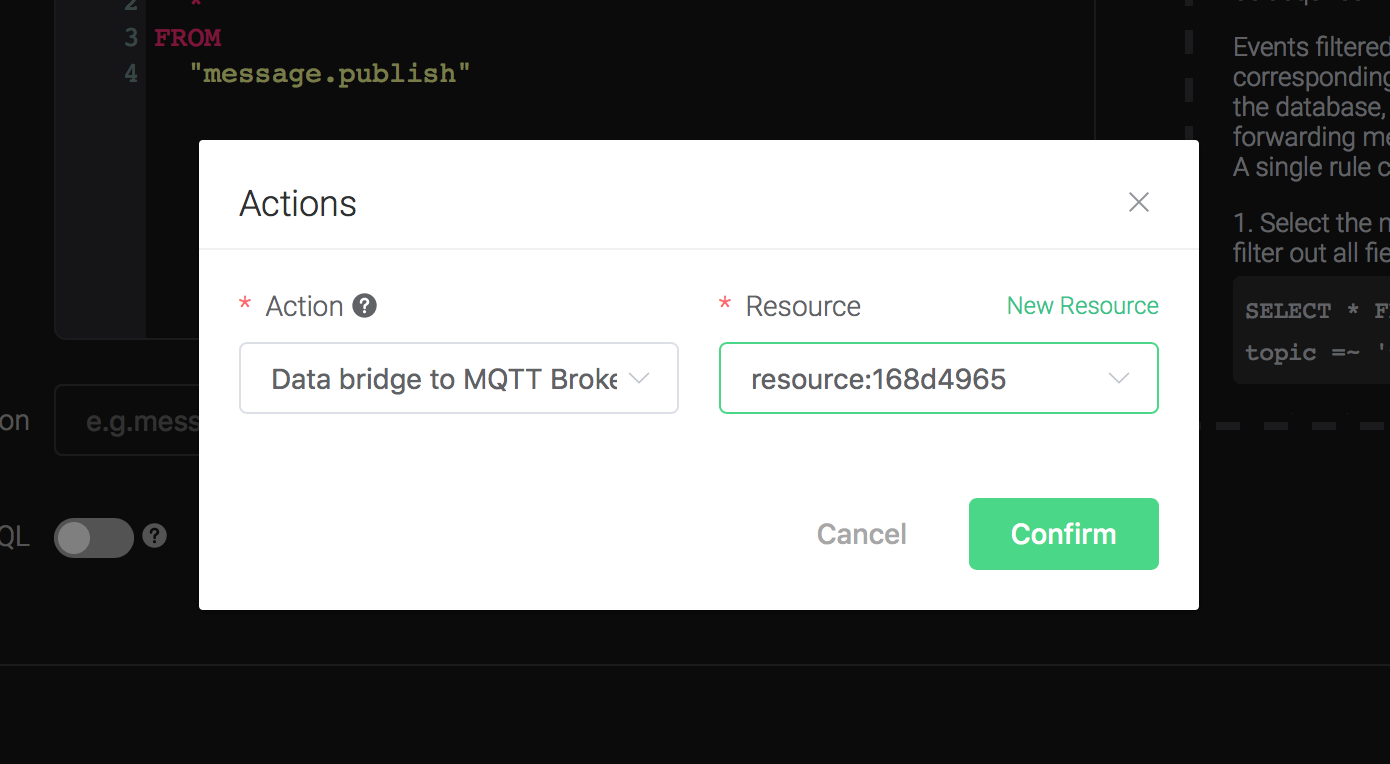Confirm the action selection
Viewport: 1390px width, 764px height.
click(x=1064, y=534)
